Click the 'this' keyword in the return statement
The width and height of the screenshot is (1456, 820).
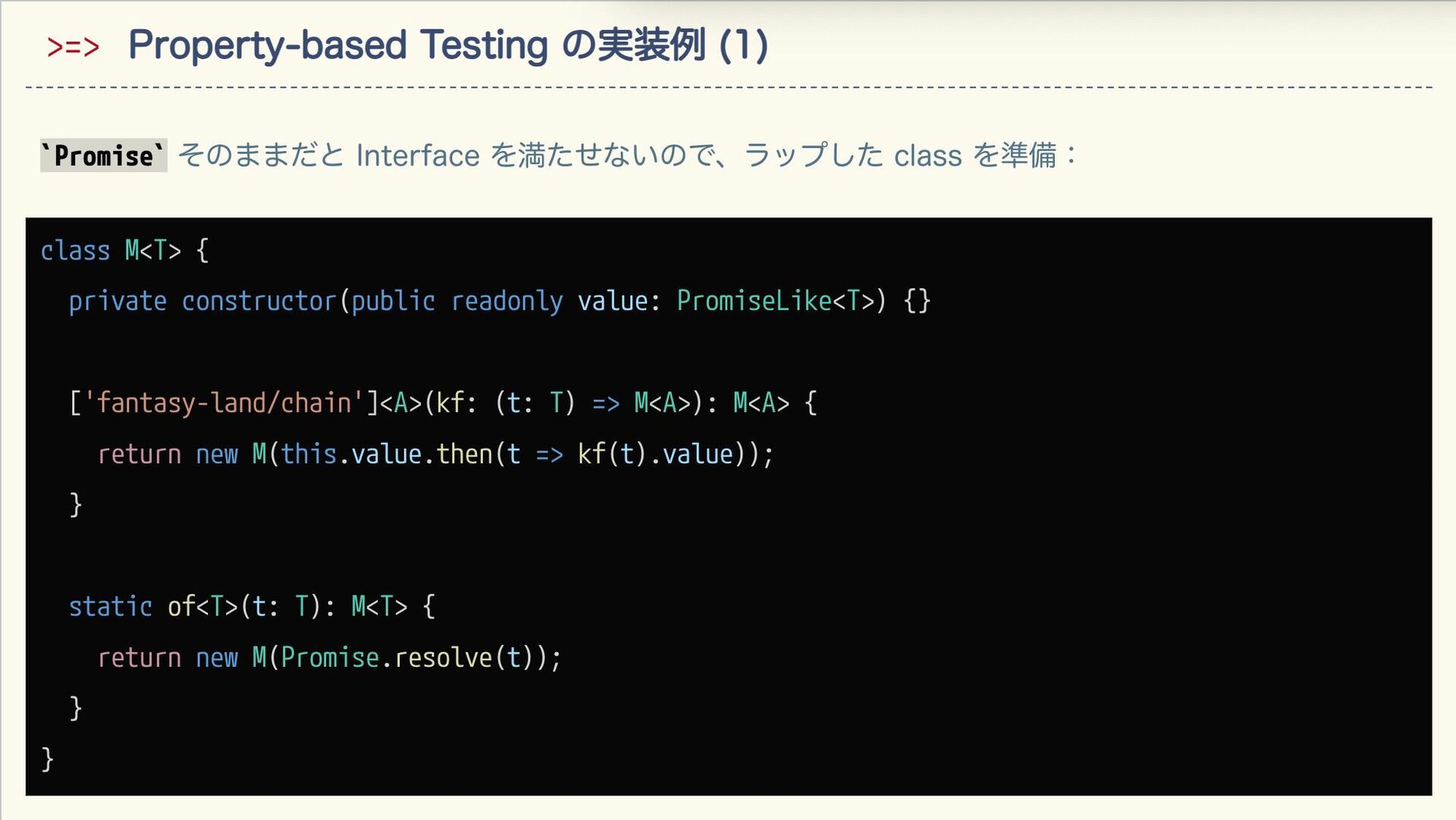click(309, 454)
